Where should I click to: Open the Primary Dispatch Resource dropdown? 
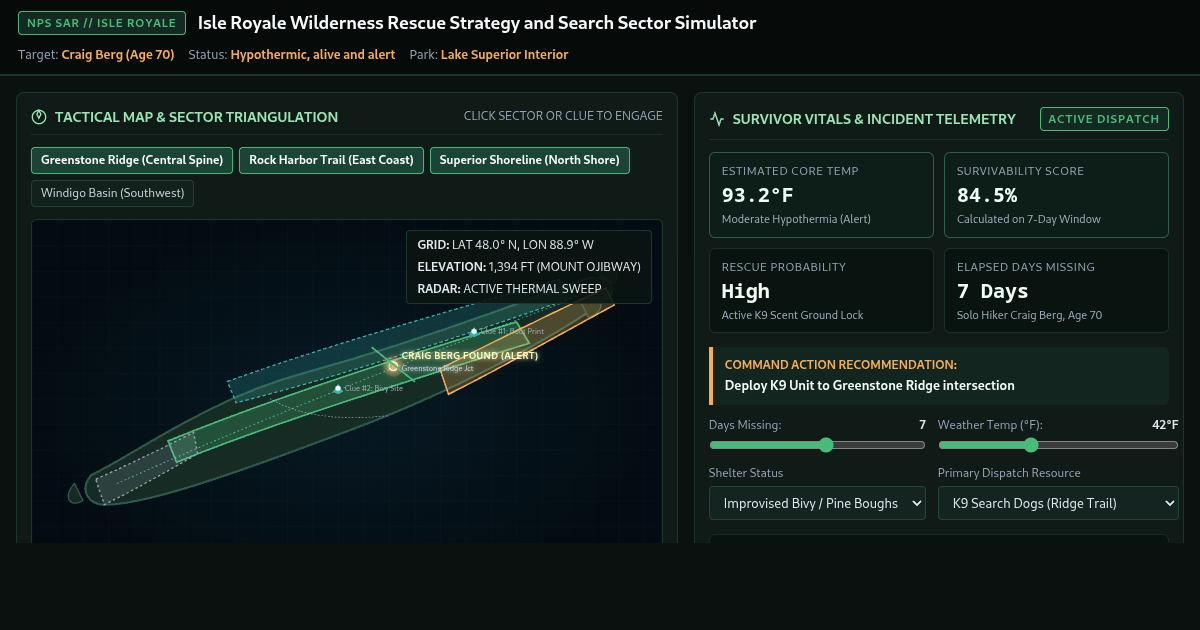[1058, 504]
